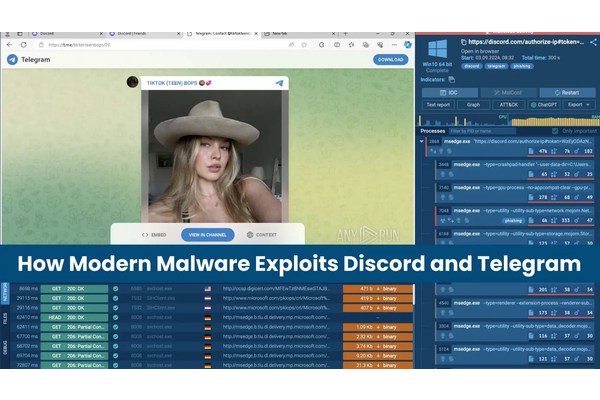Click the browser back arrow
Viewport: 600px width, 400px height.
[x=10, y=45]
